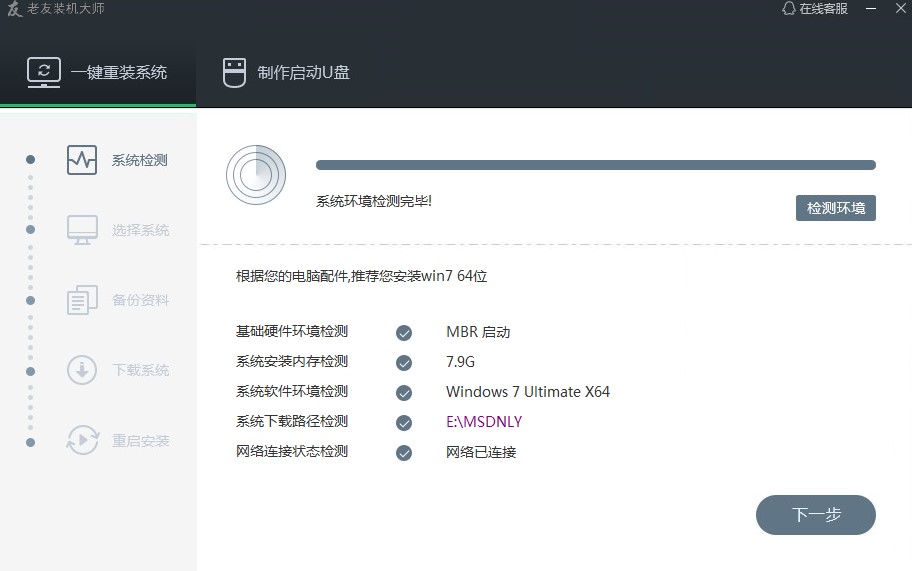Click check mark next to 网络连接状态检测

[x=404, y=453]
